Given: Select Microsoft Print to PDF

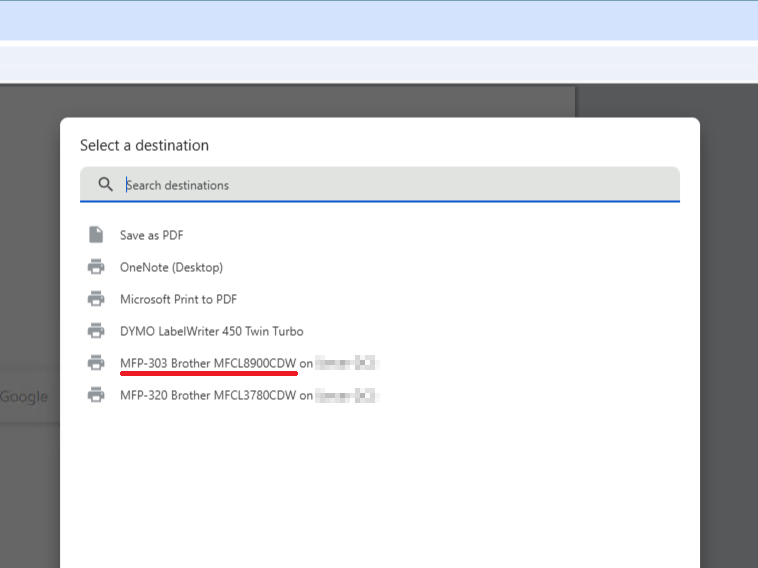Looking at the screenshot, I should [178, 299].
